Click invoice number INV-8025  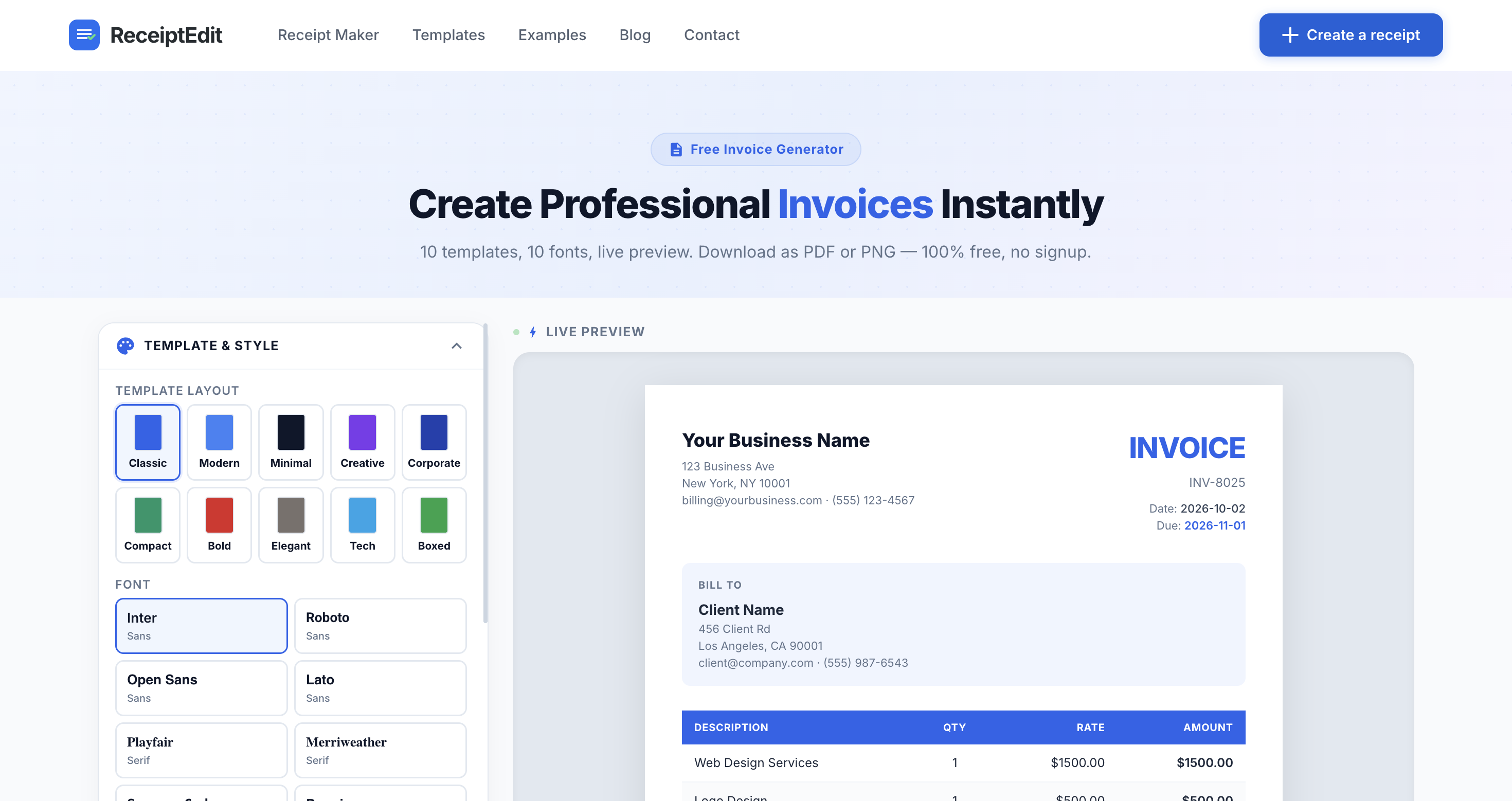click(x=1217, y=482)
